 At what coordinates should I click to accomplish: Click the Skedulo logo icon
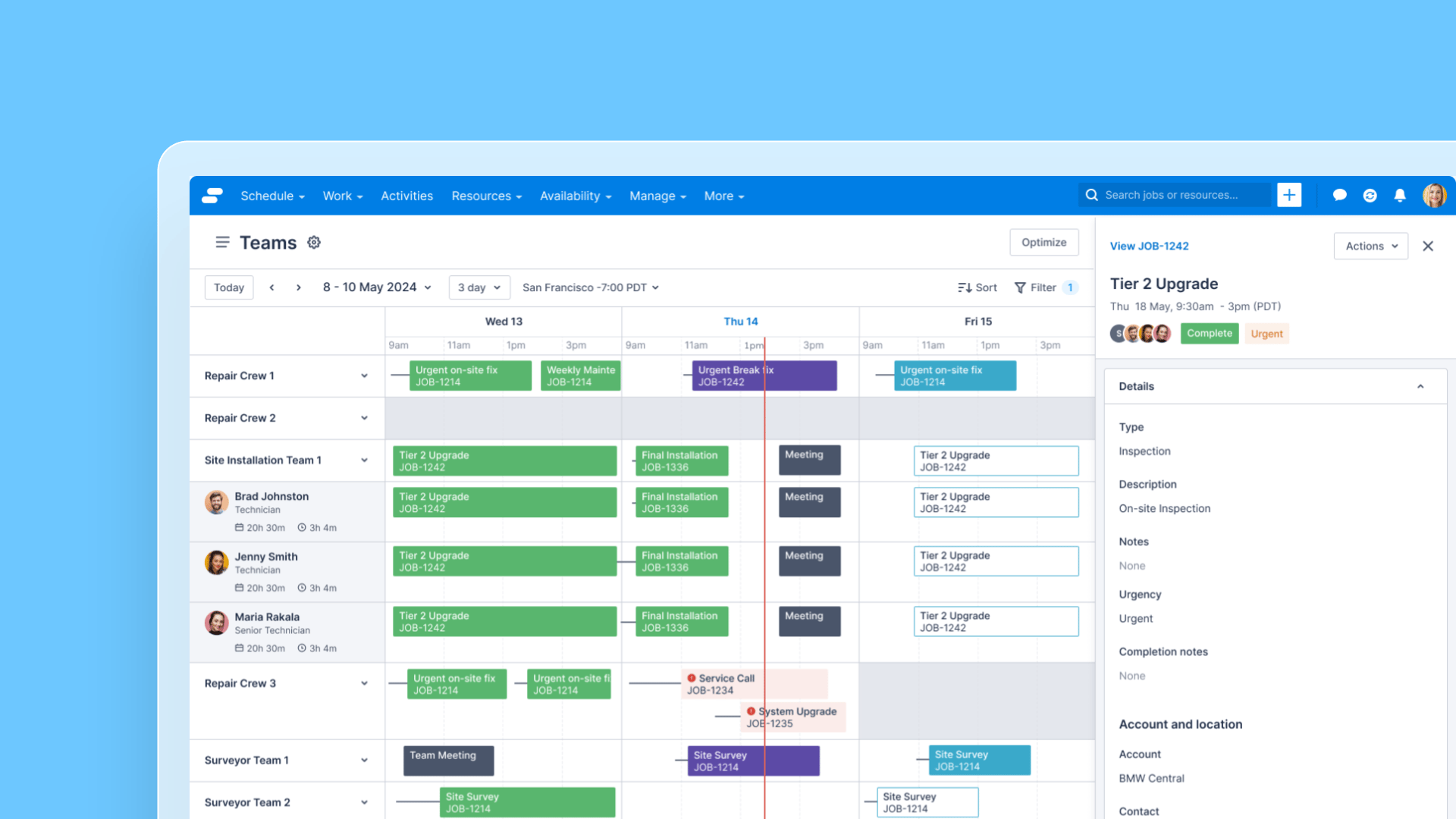(x=212, y=196)
